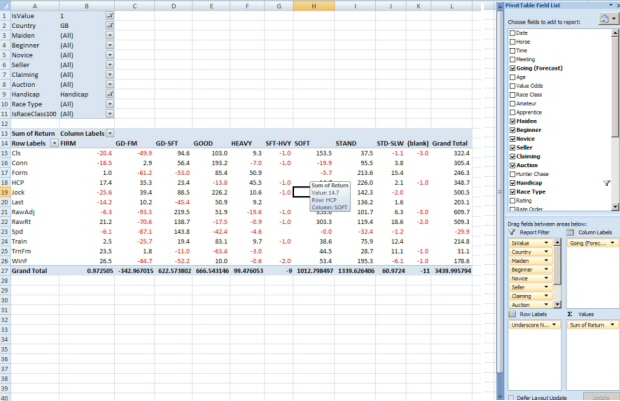Click the funnel icon beside Handicap field
Screen dimensions: 620x401
tap(607, 184)
